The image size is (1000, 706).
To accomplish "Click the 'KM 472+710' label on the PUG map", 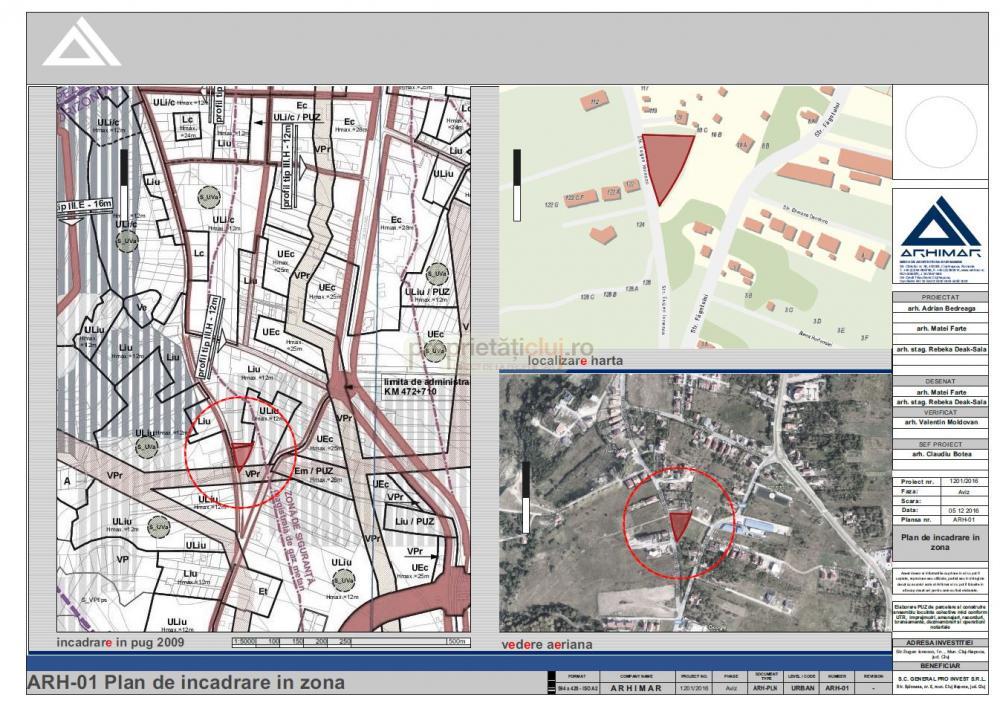I will (x=410, y=390).
